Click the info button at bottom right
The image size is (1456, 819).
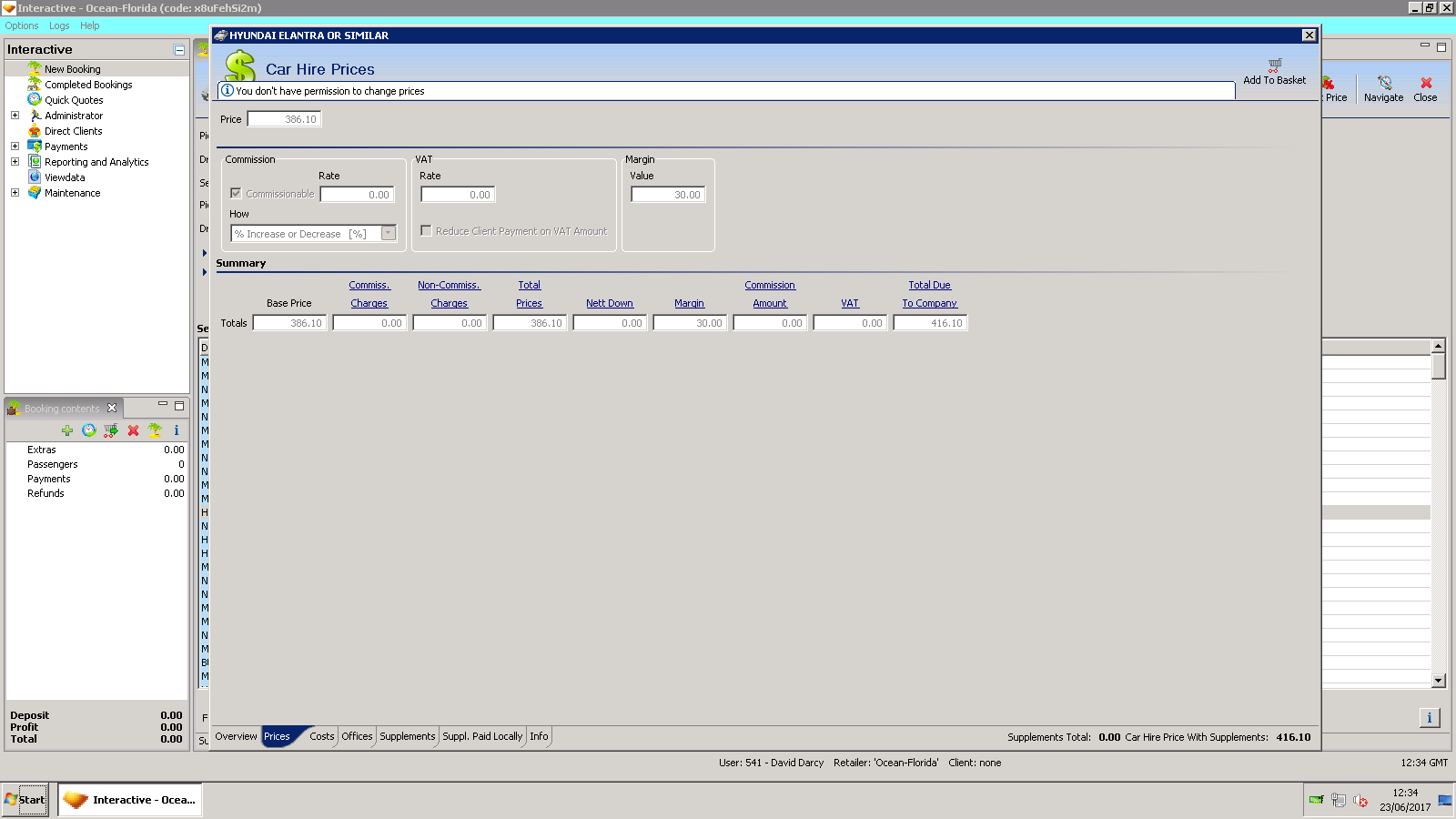pos(1430,718)
